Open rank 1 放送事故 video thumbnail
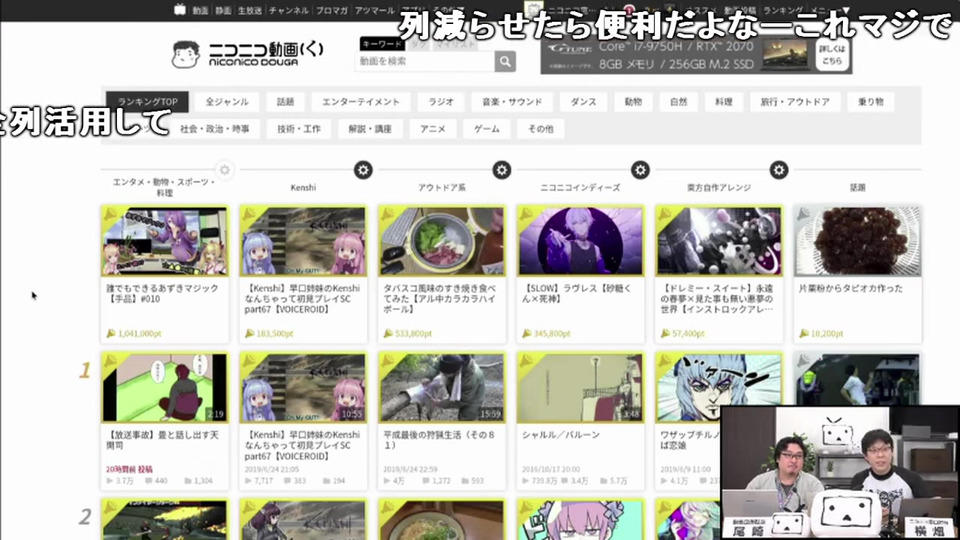The image size is (960, 540). 165,388
